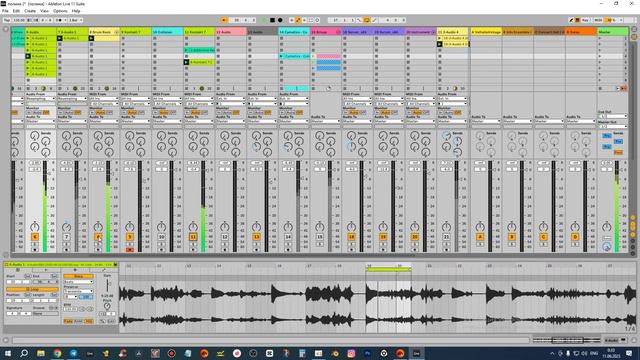Image resolution: width=640 pixels, height=360 pixels.
Task: Open the Help menu
Action: [76, 11]
